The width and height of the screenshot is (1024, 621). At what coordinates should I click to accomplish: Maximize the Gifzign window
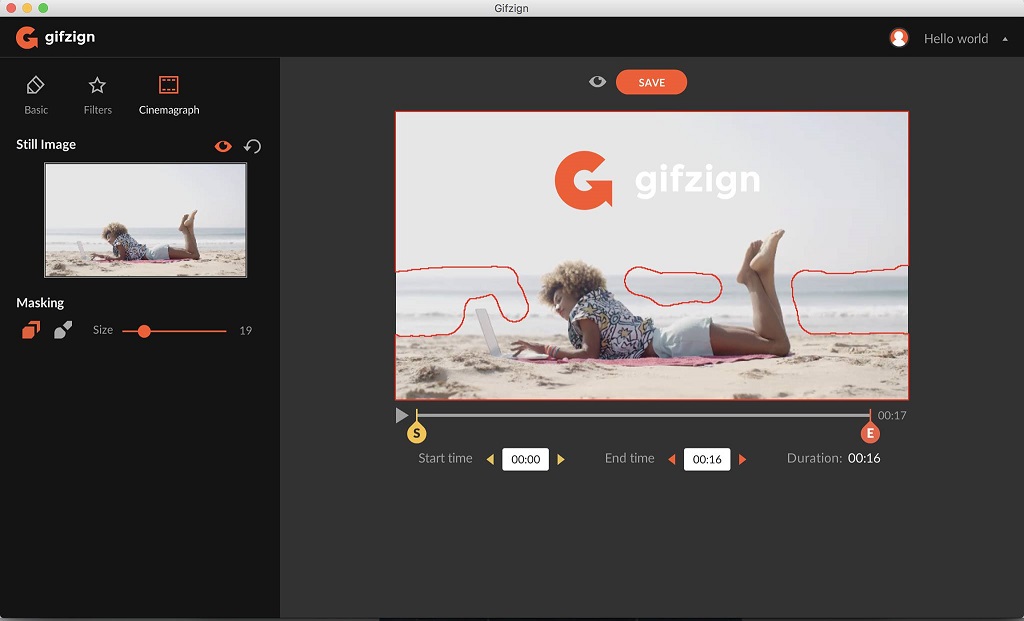(43, 8)
